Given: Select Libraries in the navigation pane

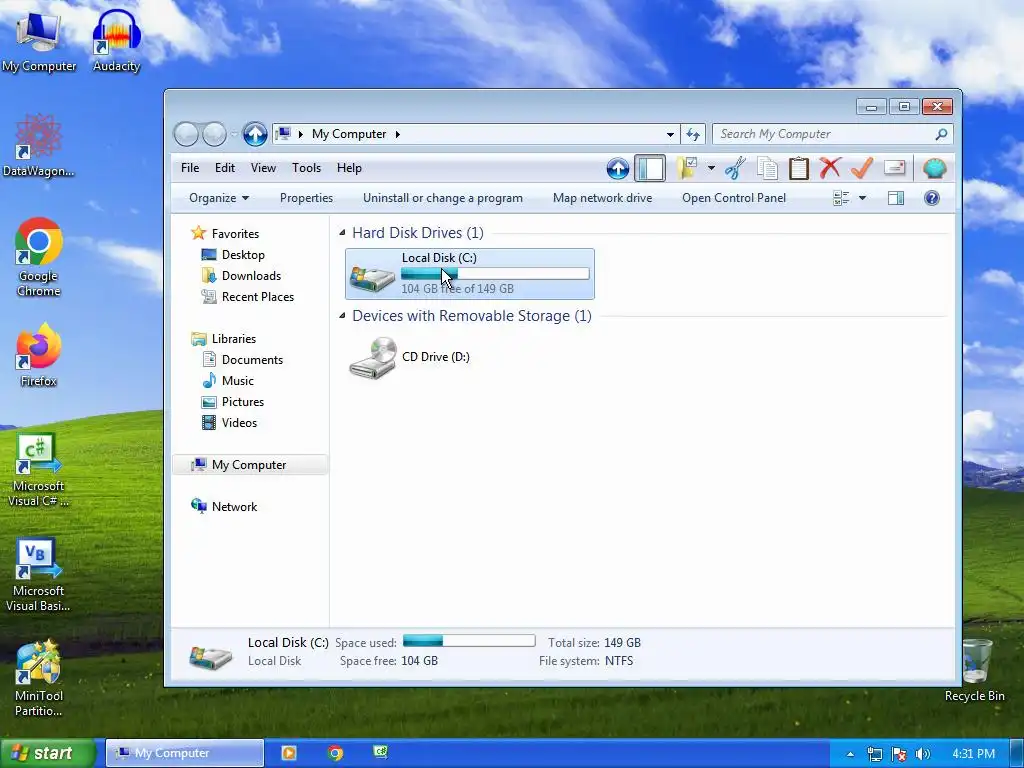Looking at the screenshot, I should 234,339.
